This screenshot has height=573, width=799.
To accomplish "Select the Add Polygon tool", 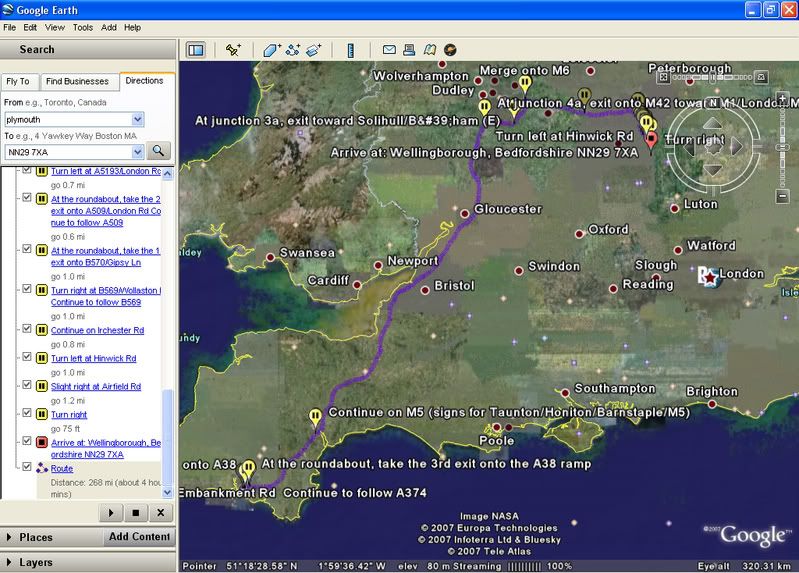I will (x=272, y=50).
